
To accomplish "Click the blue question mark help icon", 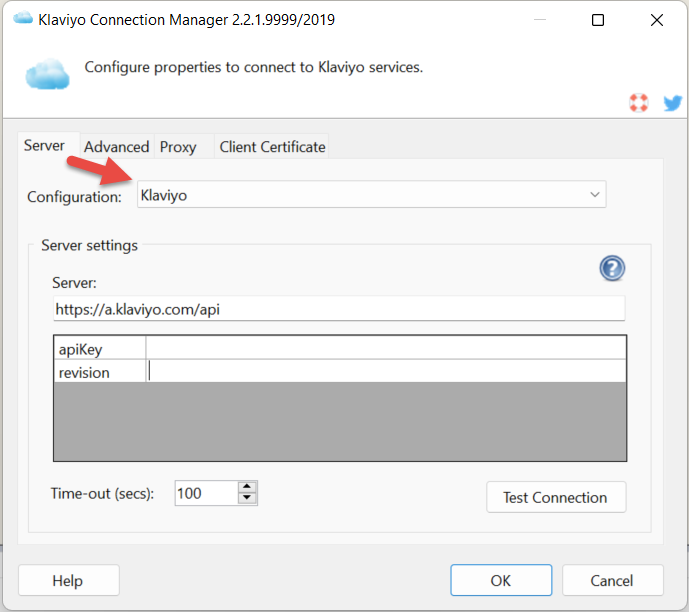I will point(612,268).
